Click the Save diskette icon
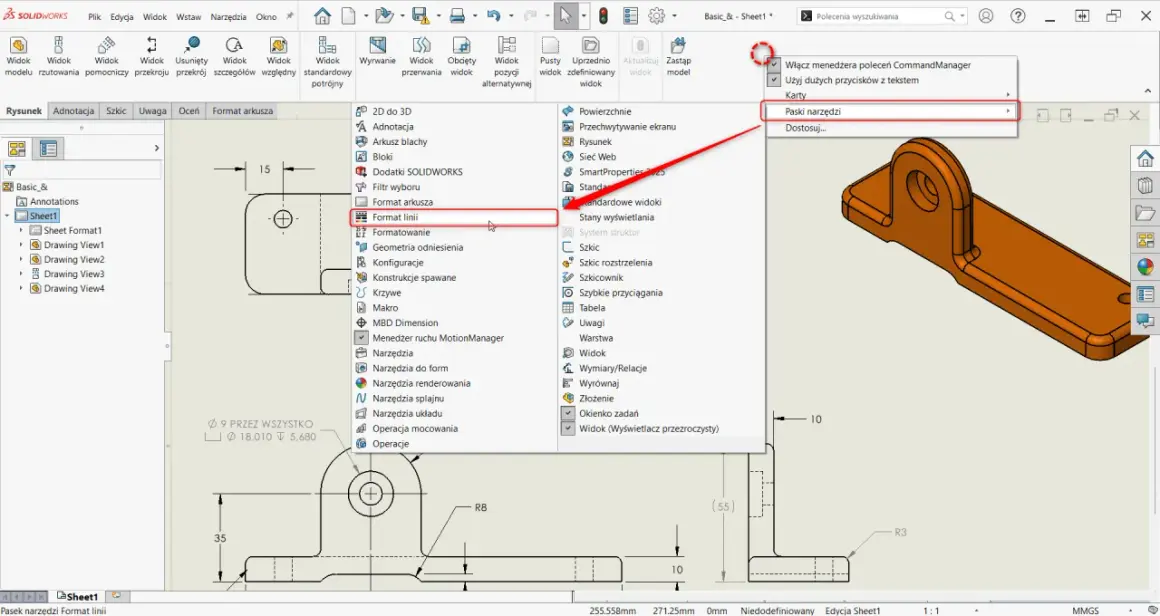Viewport: 1160px width, 616px height. tap(420, 16)
